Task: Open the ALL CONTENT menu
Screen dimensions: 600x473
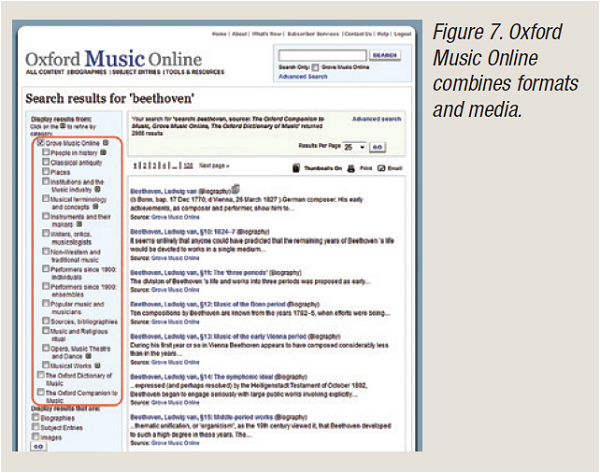Action: [45, 72]
